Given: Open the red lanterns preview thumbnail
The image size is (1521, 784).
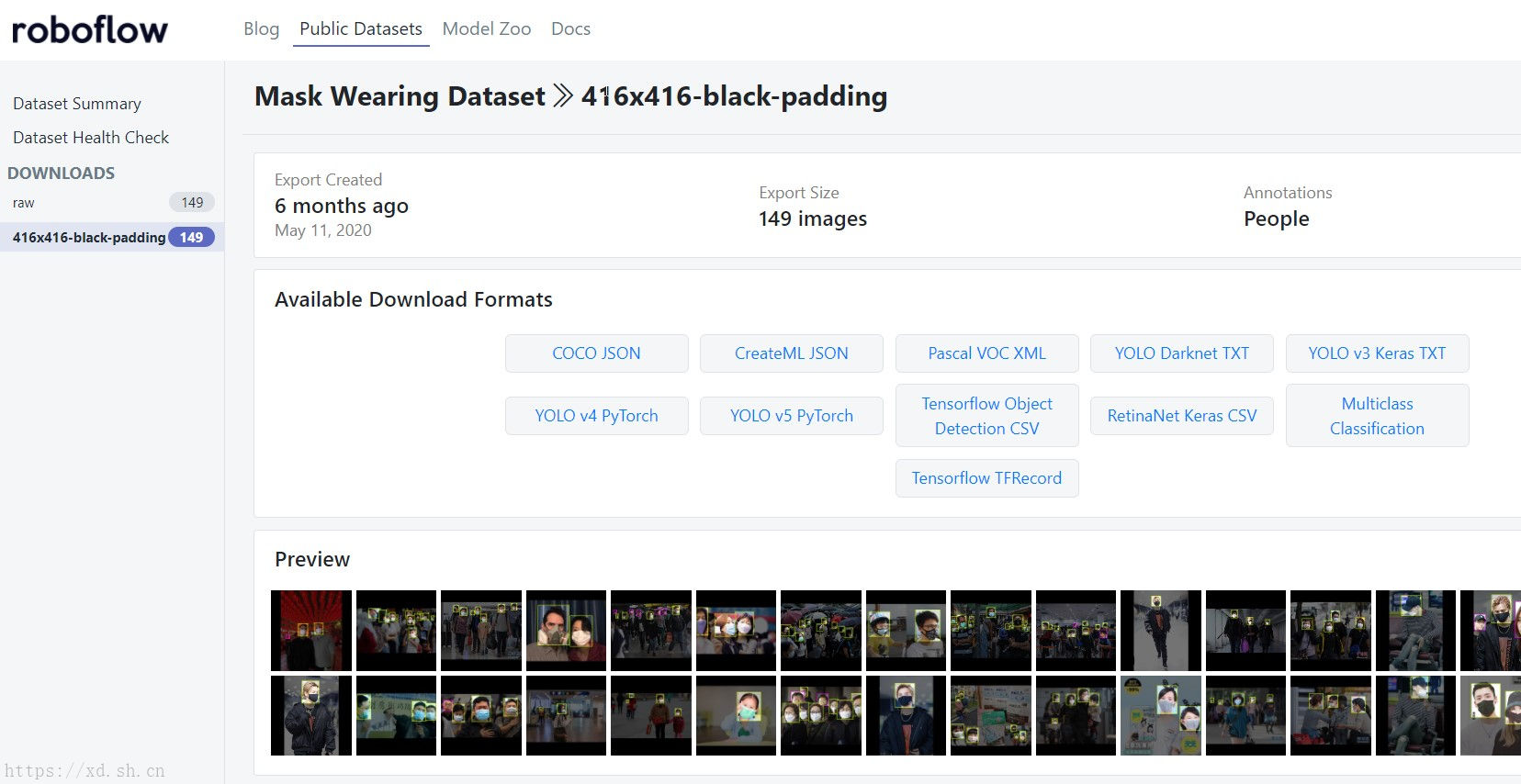Looking at the screenshot, I should tap(311, 631).
